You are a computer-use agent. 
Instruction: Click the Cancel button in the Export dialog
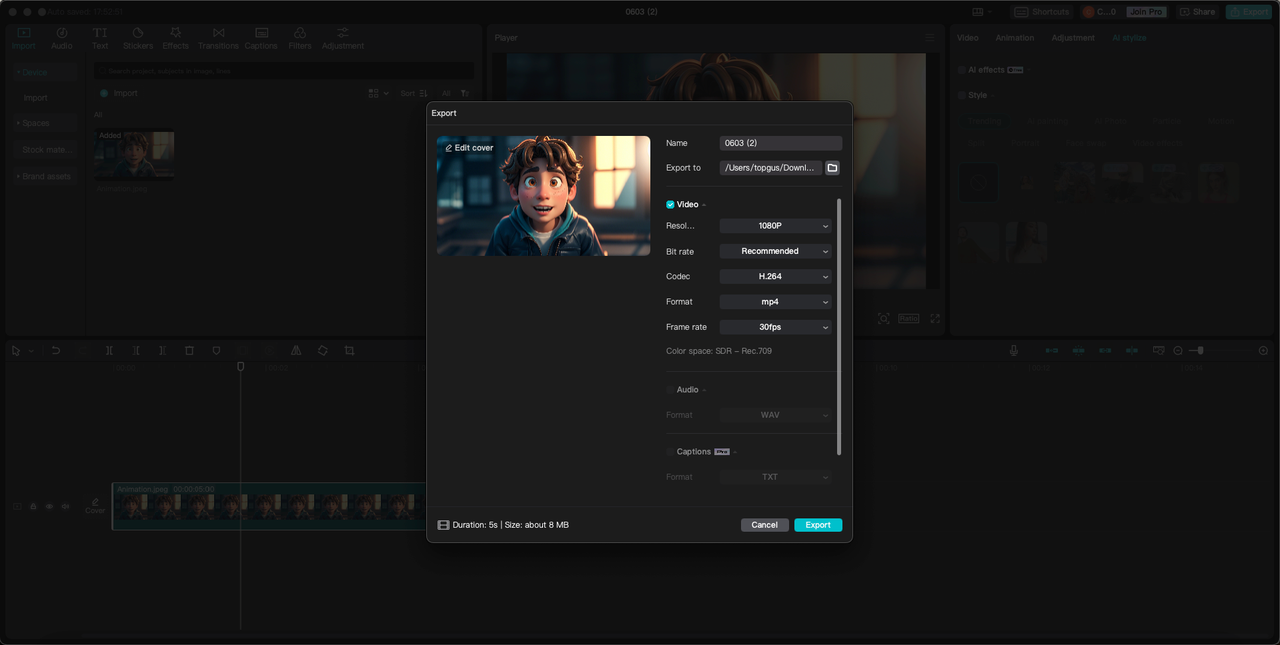click(x=765, y=525)
